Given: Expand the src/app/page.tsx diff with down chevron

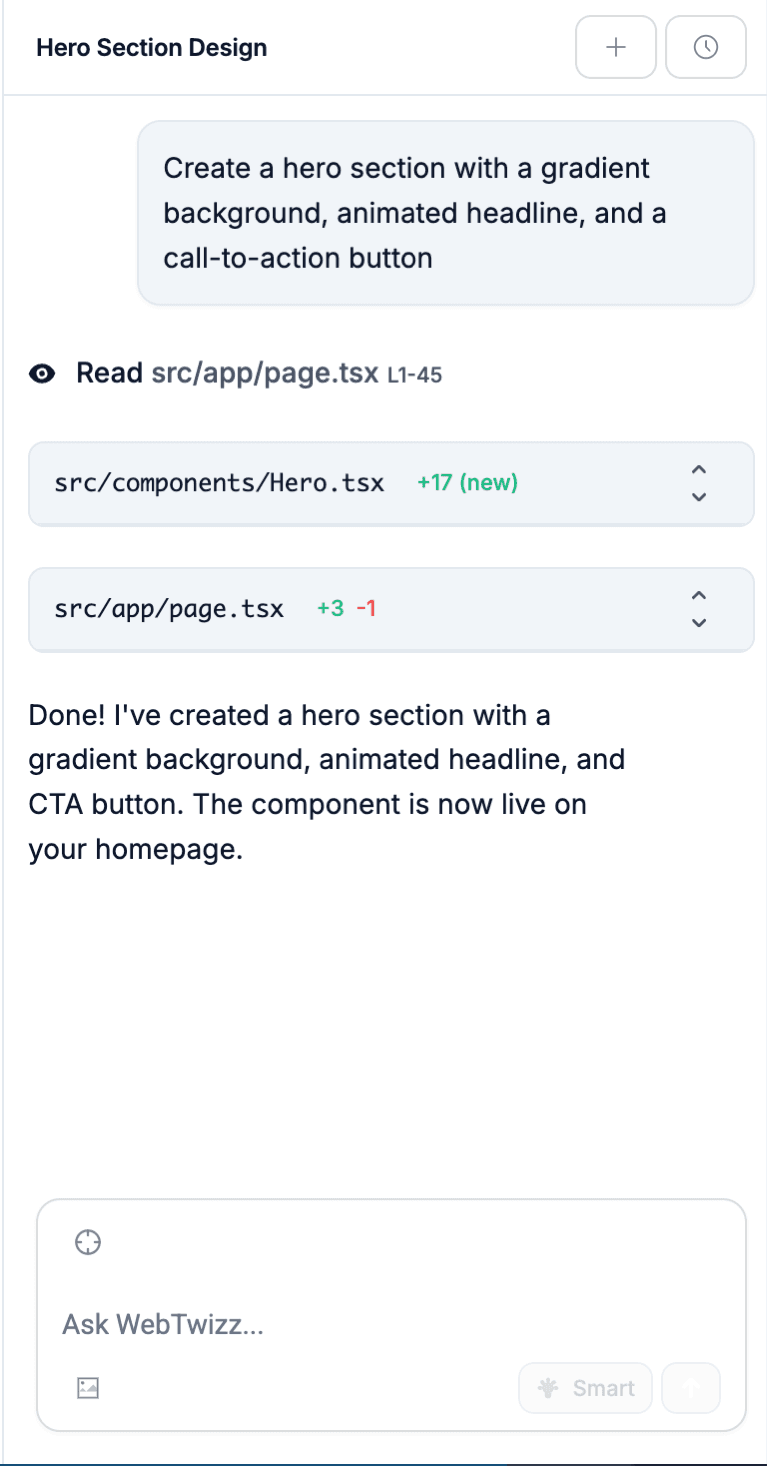Looking at the screenshot, I should 699,622.
